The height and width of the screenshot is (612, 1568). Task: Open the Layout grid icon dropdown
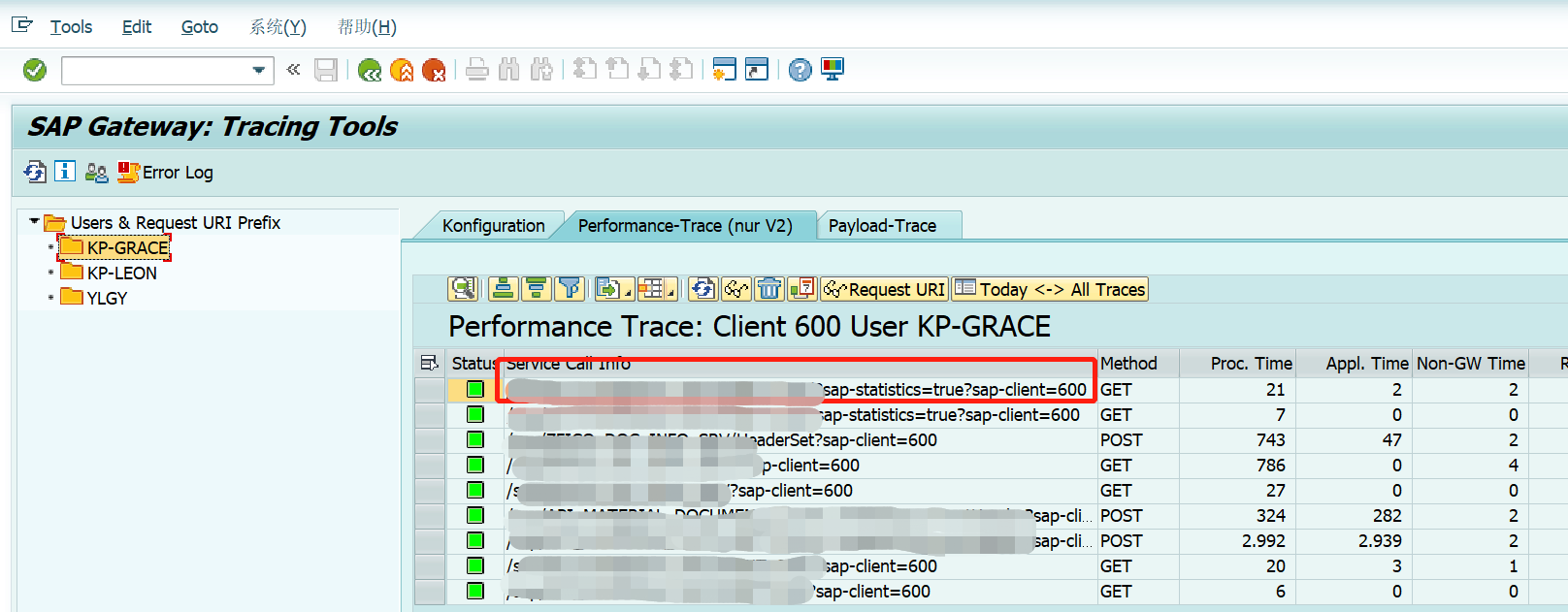[x=657, y=289]
